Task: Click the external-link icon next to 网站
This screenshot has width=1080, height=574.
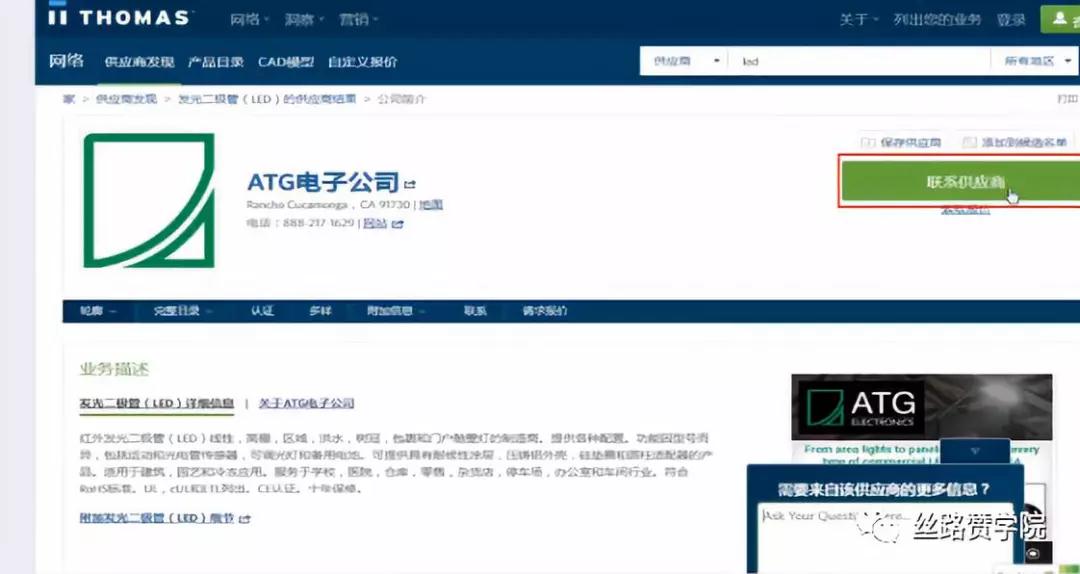Action: click(x=397, y=224)
